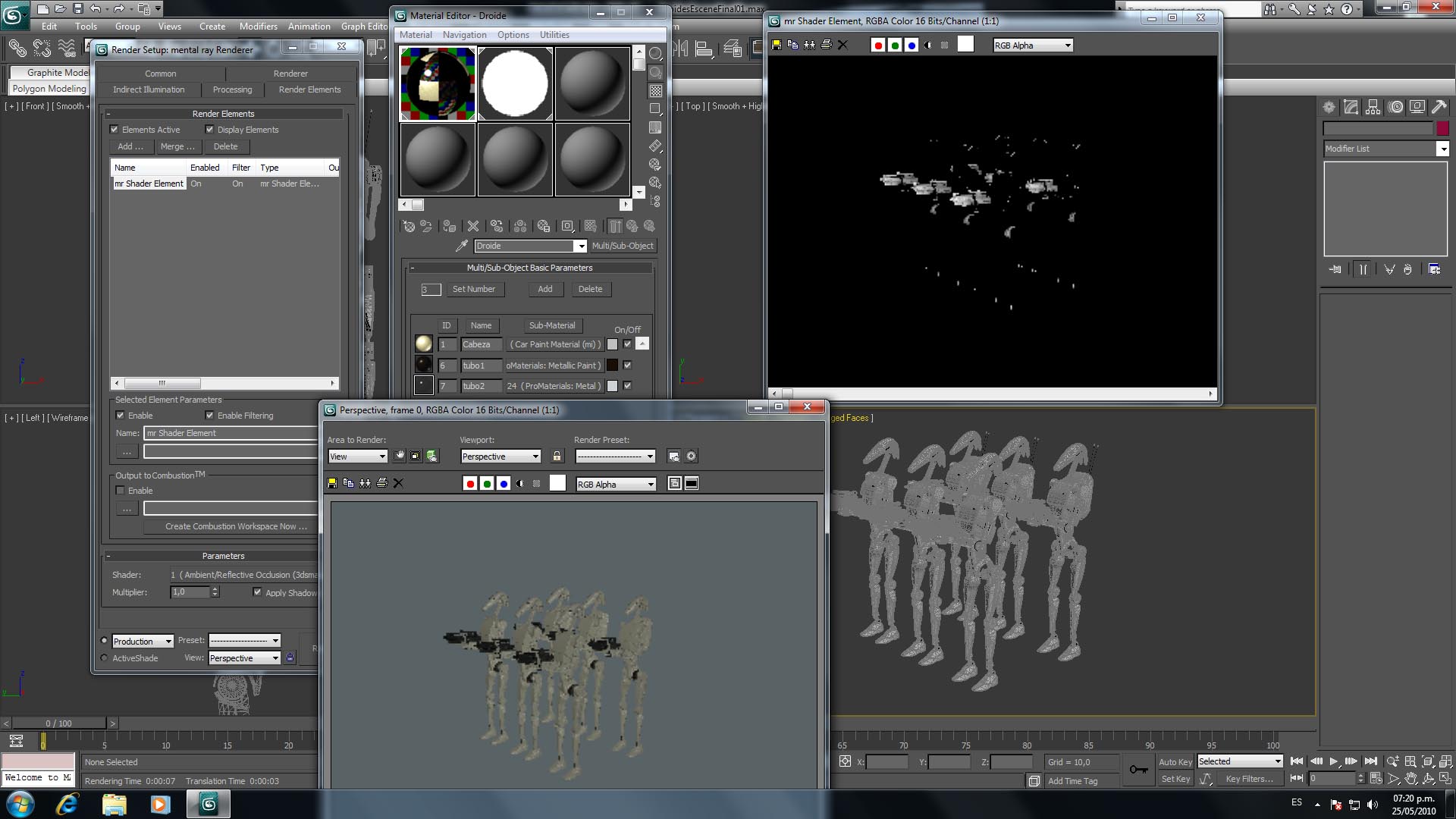1456x819 pixels.
Task: Click Clone Rendered Frame Window icon in Perspective window
Action: pyautogui.click(x=365, y=484)
